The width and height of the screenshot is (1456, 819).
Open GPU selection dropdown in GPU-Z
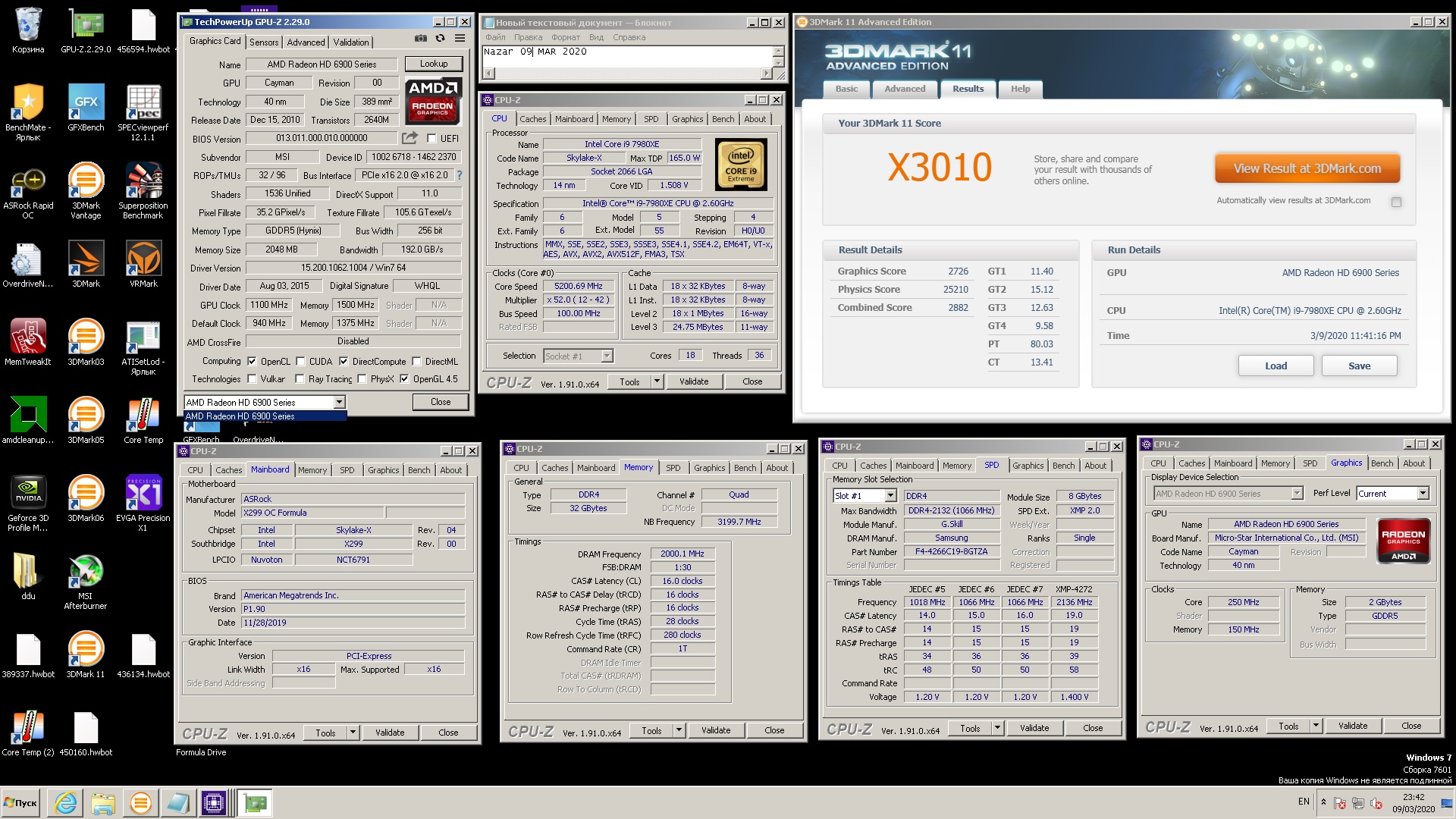point(339,402)
